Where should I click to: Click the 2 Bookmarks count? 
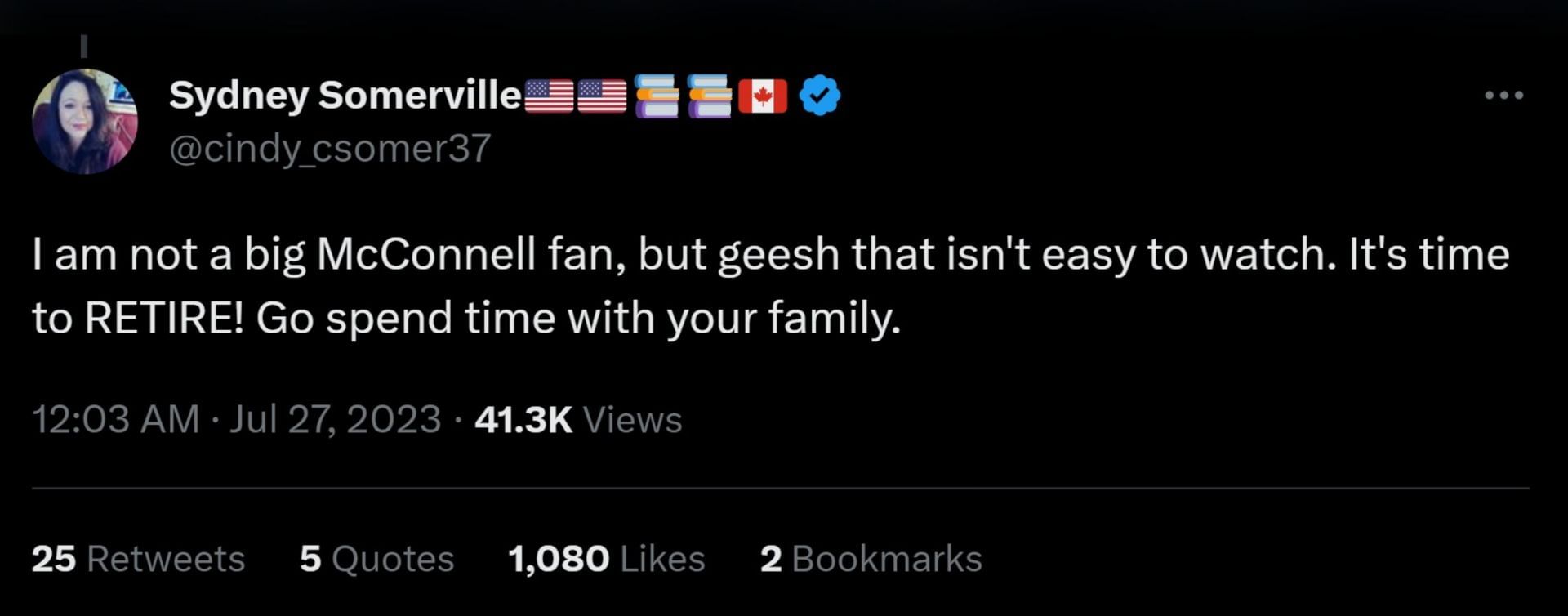871,559
